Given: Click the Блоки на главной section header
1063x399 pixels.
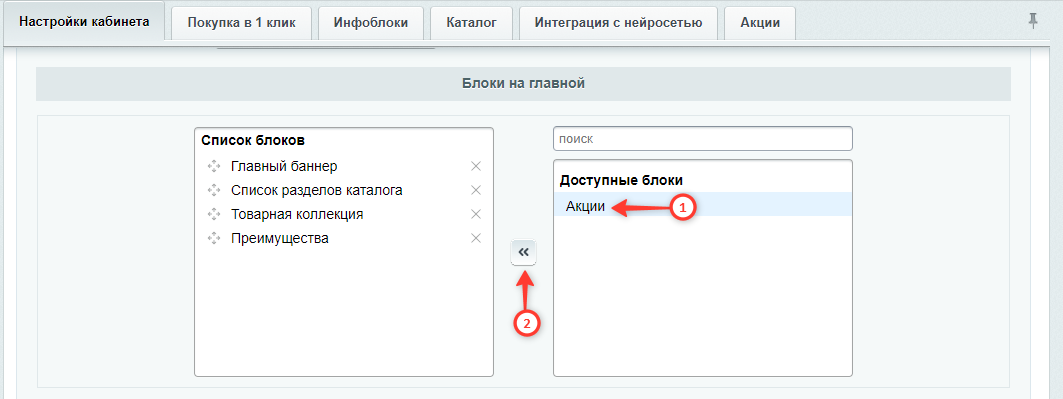Looking at the screenshot, I should [523, 84].
